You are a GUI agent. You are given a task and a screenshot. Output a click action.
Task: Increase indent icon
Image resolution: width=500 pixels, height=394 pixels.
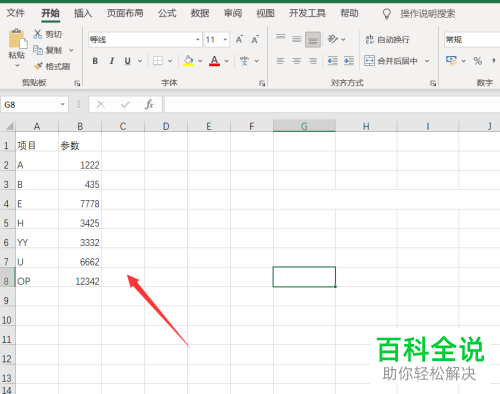[349, 61]
